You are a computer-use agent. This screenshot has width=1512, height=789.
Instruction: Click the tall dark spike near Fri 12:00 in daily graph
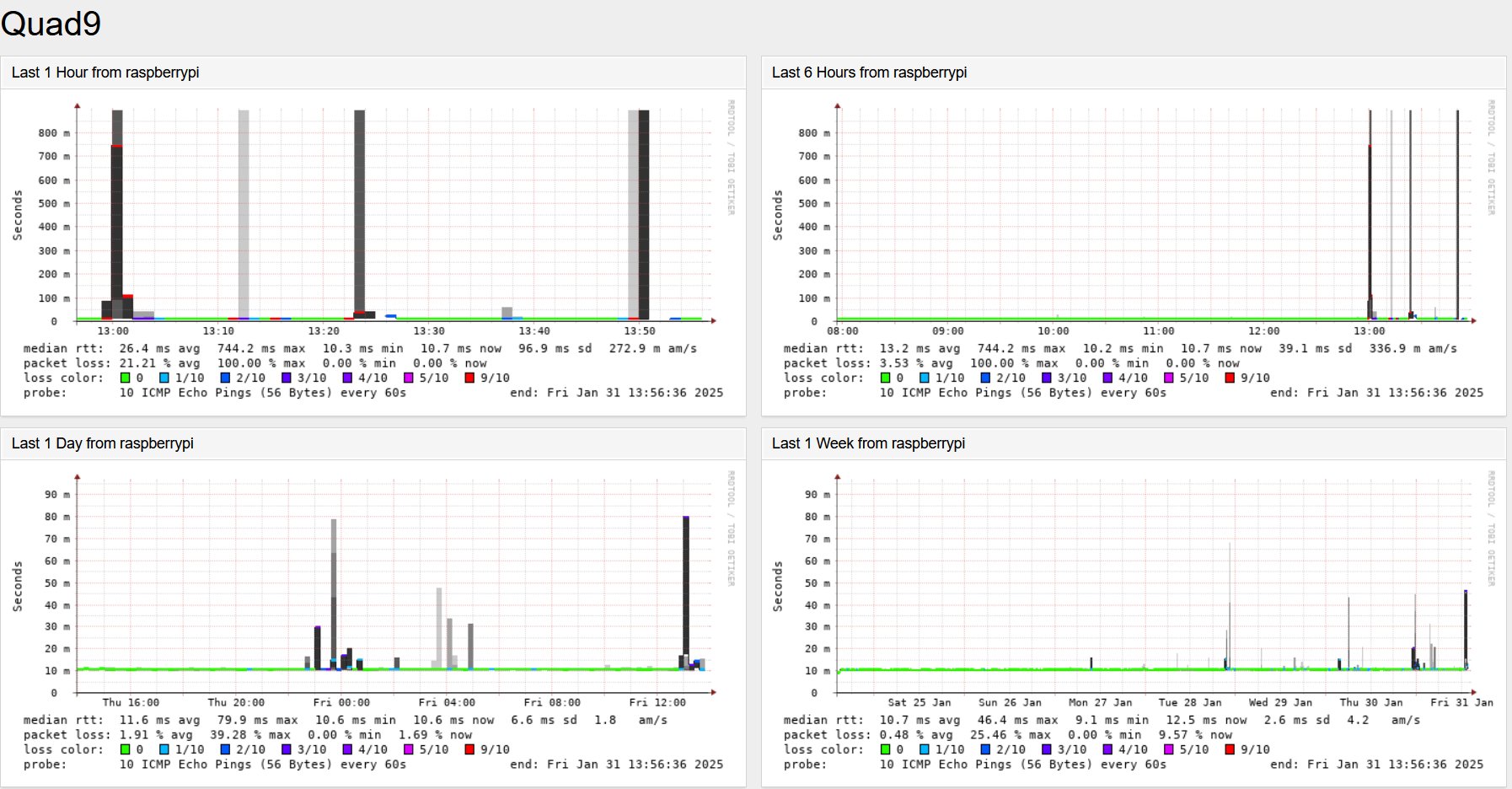tap(686, 590)
